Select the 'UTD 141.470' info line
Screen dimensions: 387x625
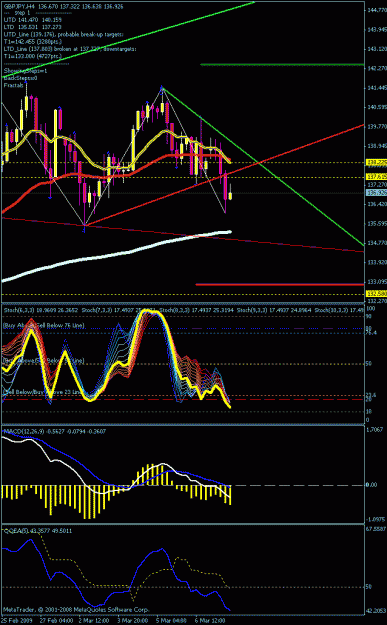click(x=33, y=19)
